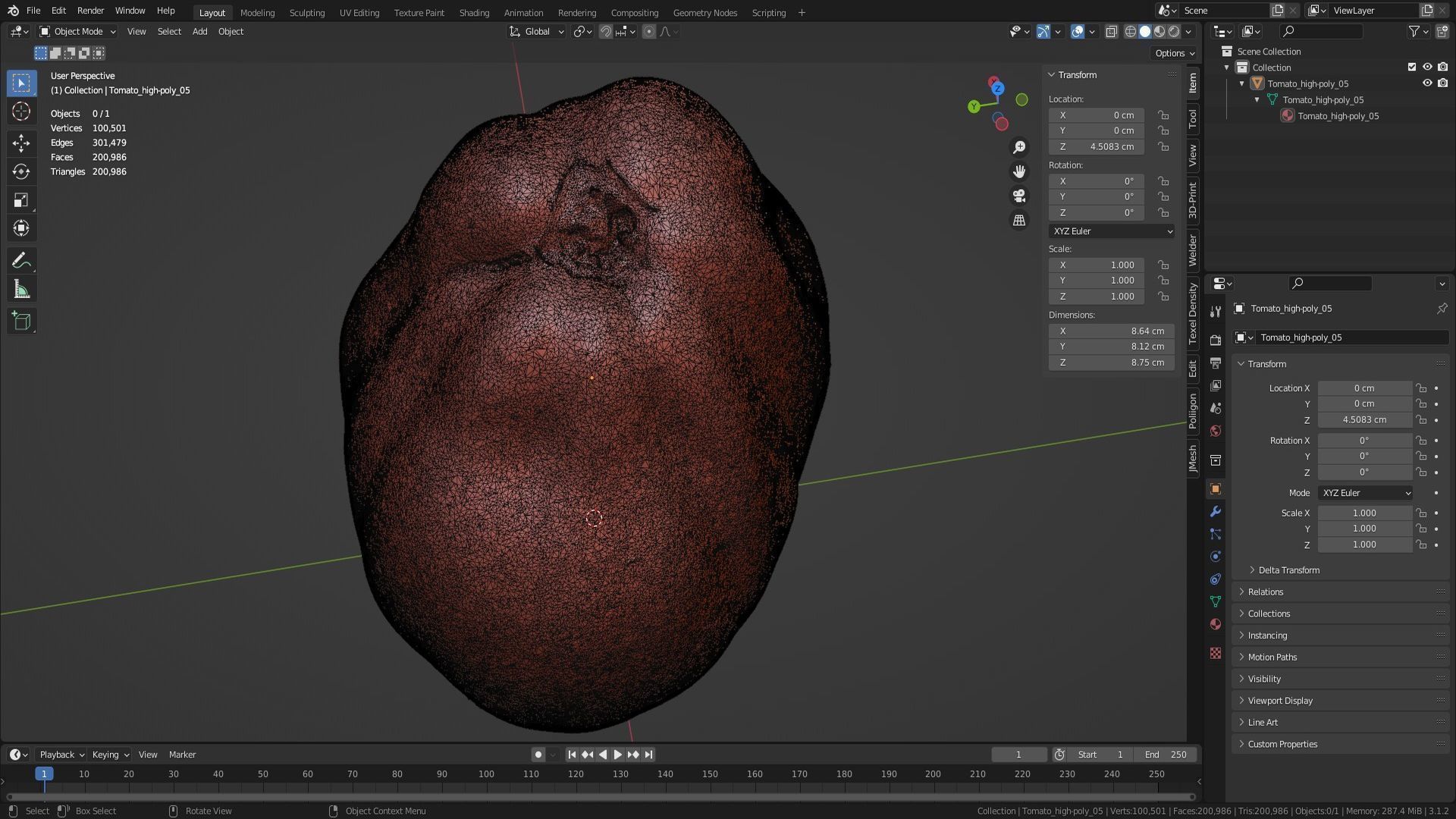Viewport: 1456px width, 819px height.
Task: Open the 3D-Print sidebar tab
Action: point(1193,200)
